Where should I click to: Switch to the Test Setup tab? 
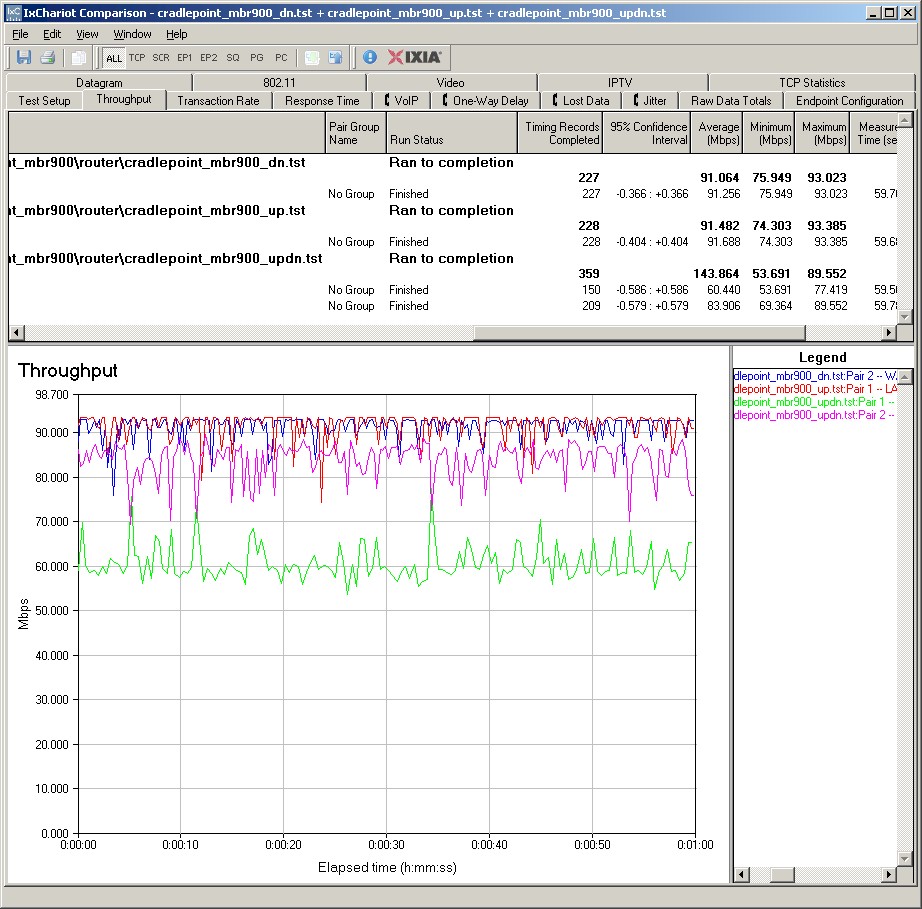(44, 101)
